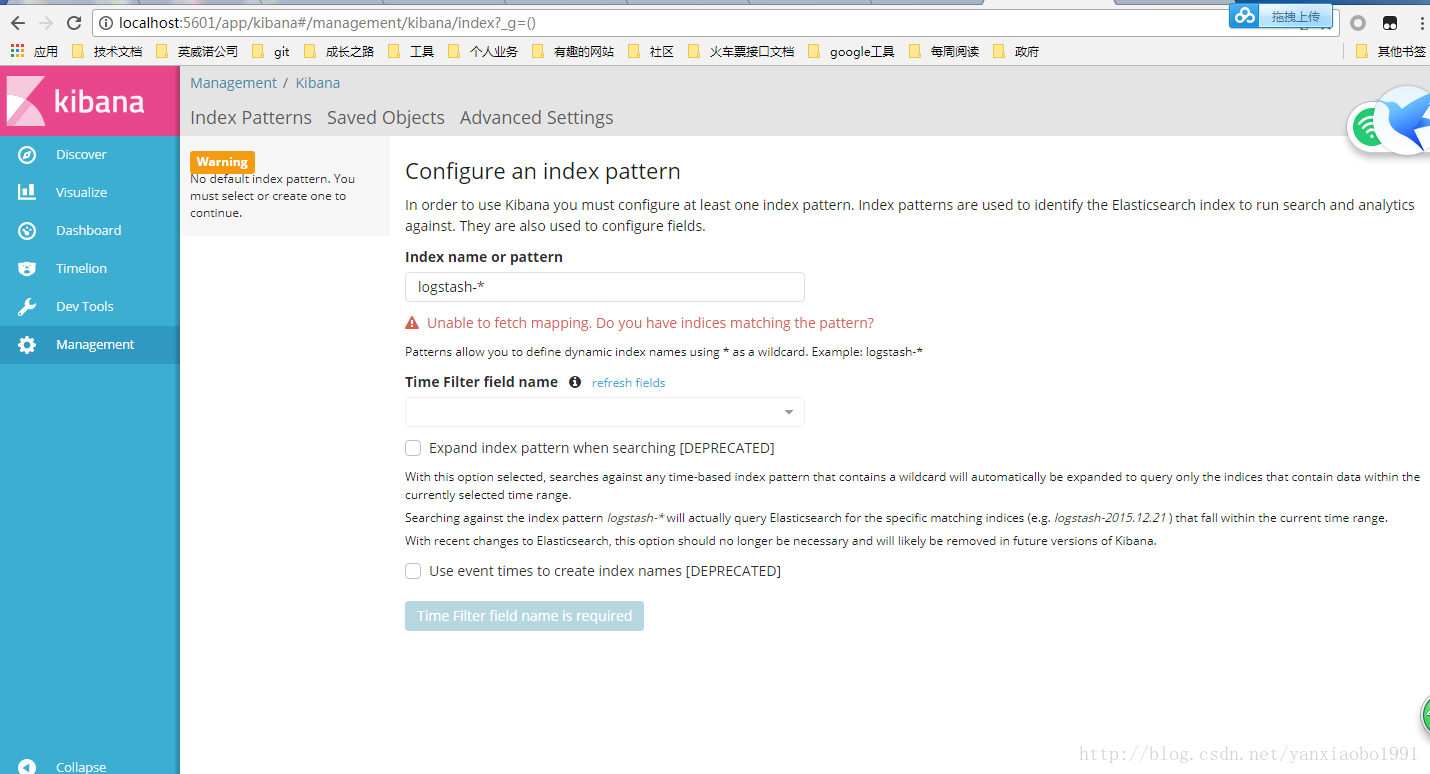Click the black square extension icon
Image resolution: width=1430 pixels, height=774 pixels.
point(1390,22)
